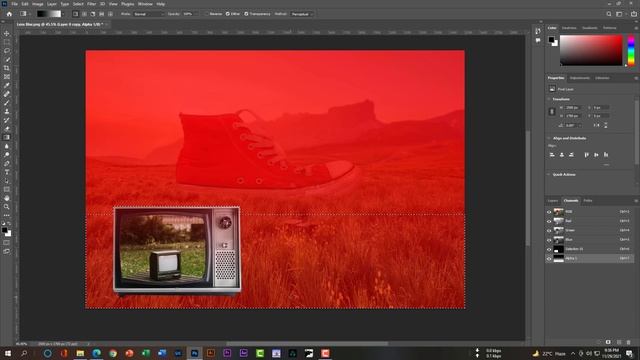
Task: Delete current channel with trash icon
Action: [628, 342]
